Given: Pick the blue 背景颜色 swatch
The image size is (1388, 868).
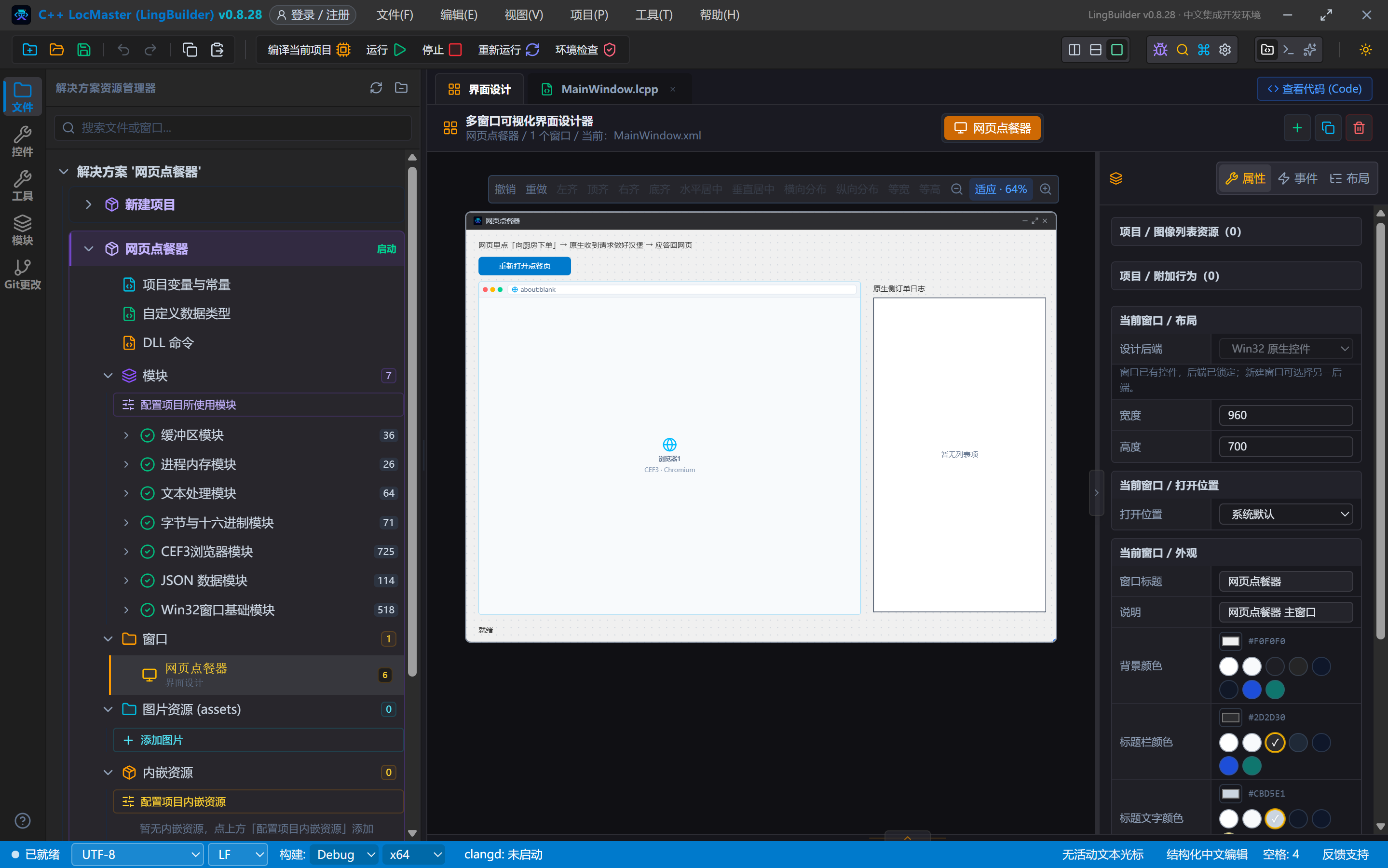Looking at the screenshot, I should [1252, 690].
